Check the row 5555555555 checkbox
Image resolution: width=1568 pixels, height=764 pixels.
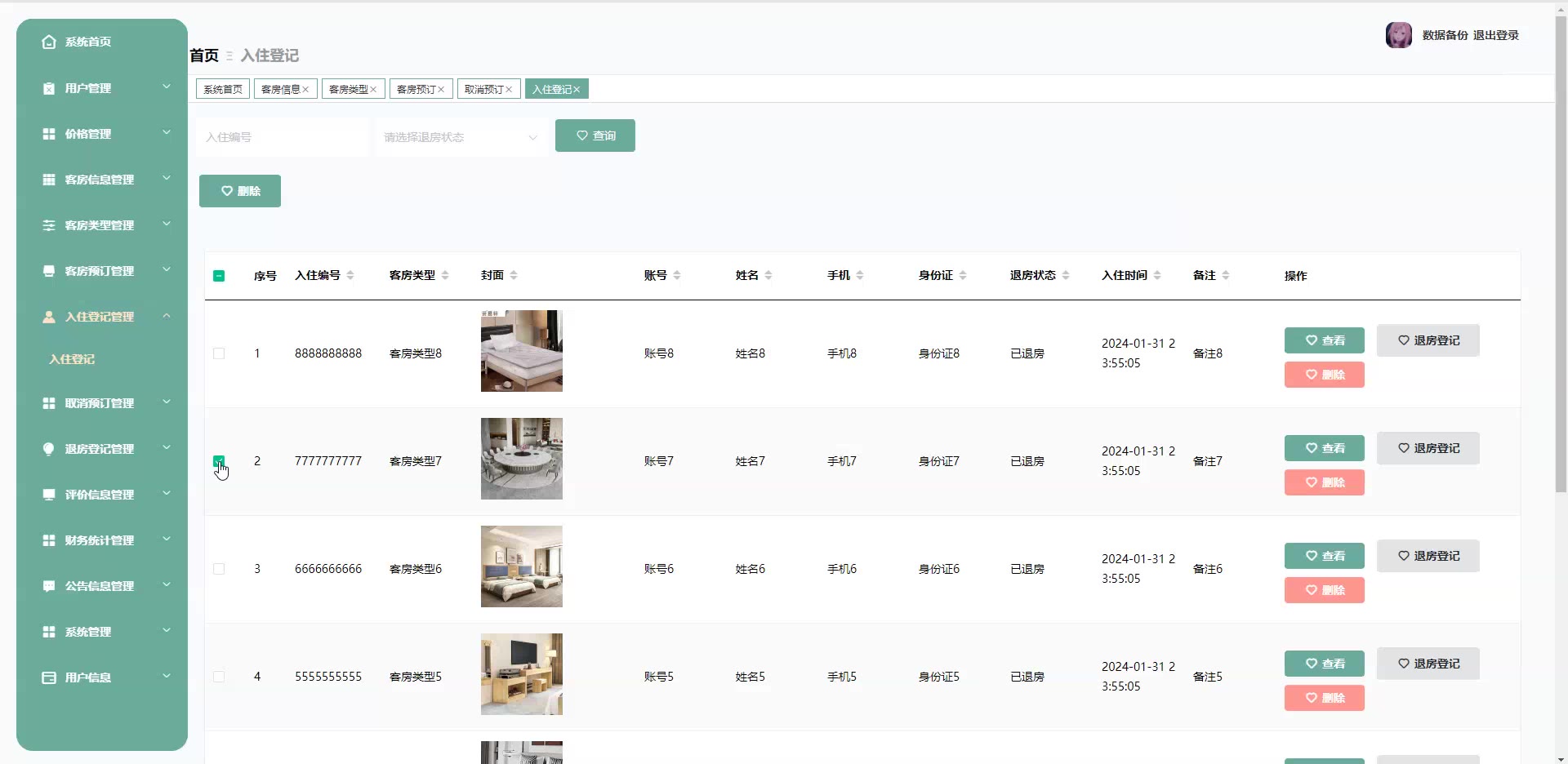219,677
